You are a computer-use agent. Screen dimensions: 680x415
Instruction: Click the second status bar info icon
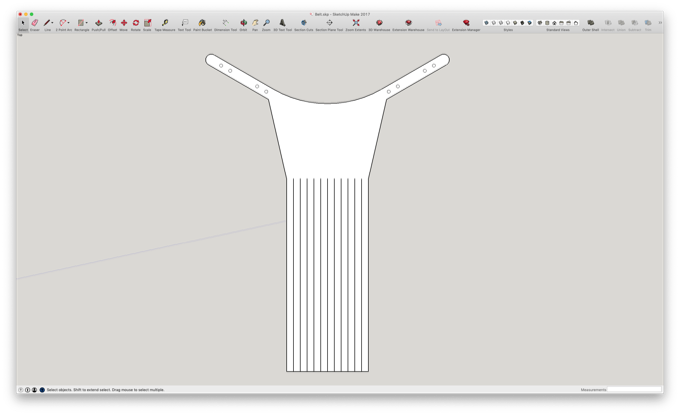click(27, 390)
